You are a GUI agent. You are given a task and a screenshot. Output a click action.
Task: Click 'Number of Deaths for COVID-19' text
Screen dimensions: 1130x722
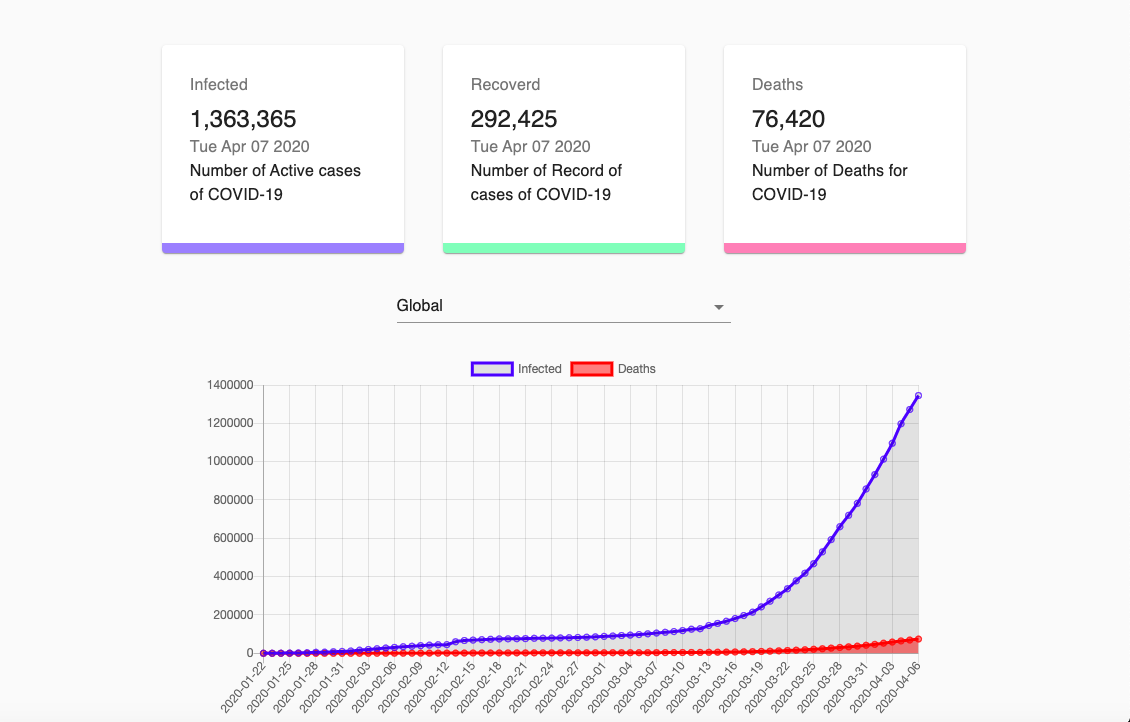[829, 182]
